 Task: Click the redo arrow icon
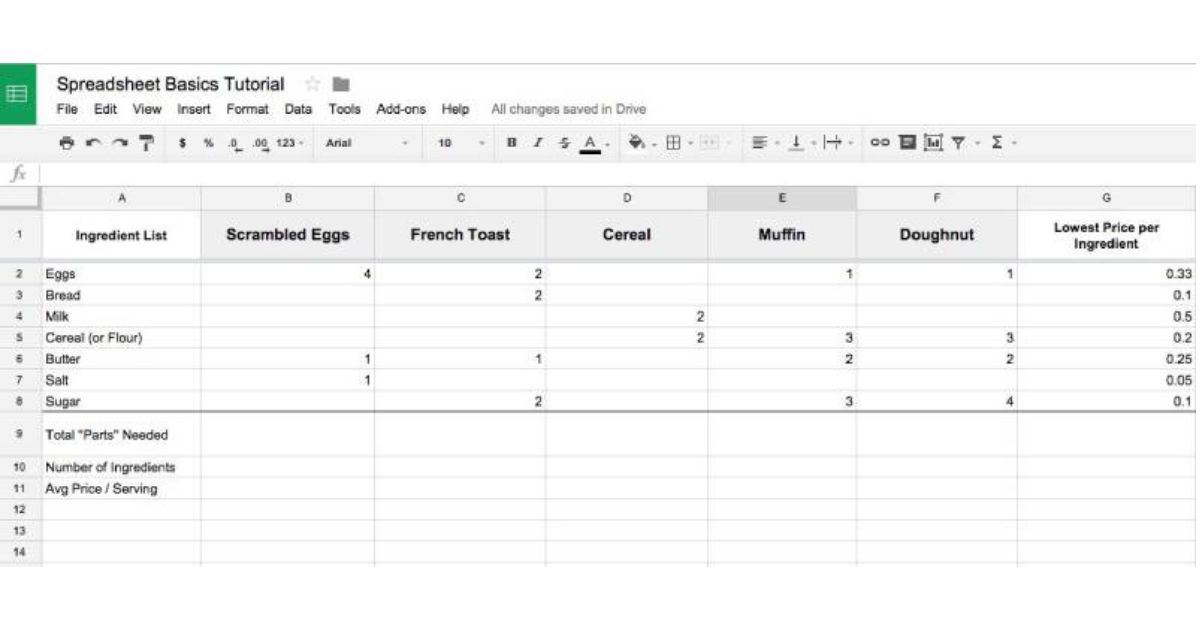[x=119, y=143]
